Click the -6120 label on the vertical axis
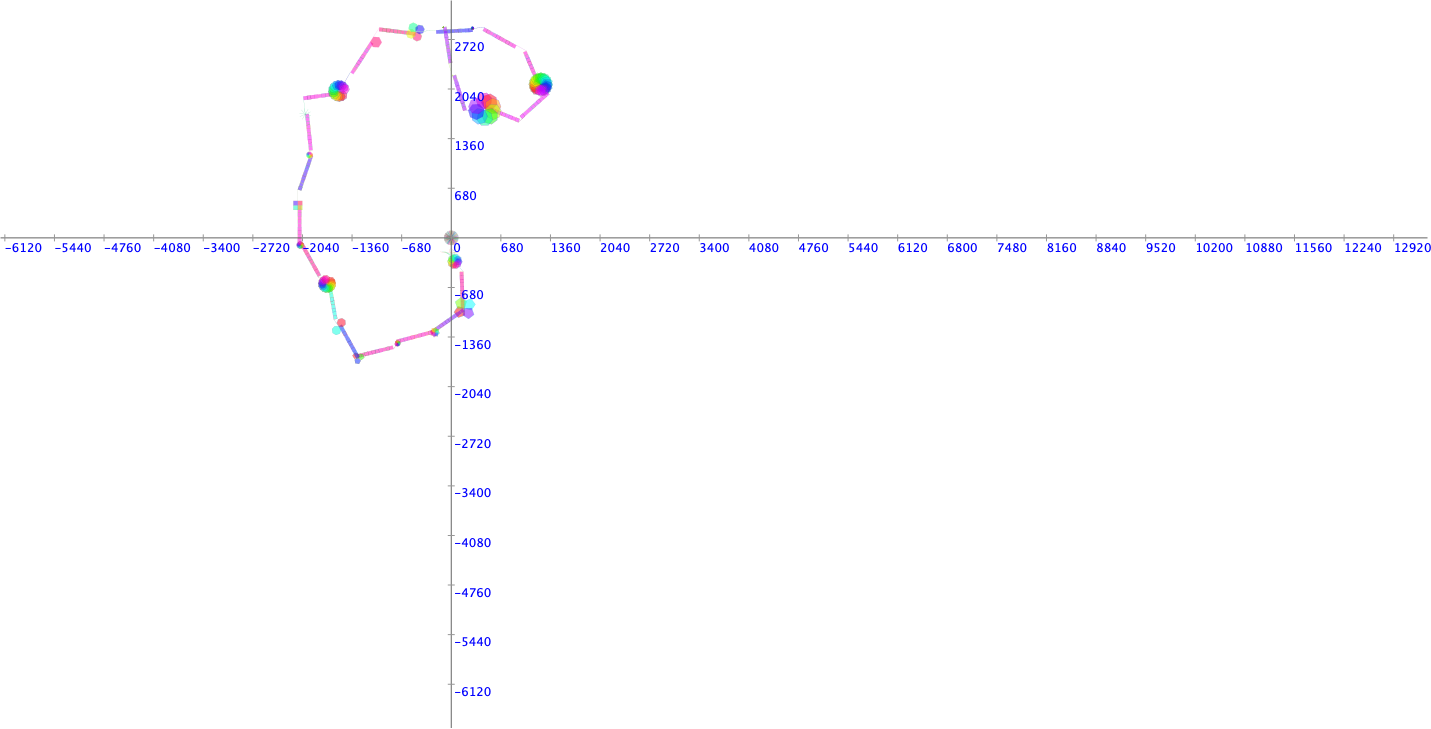Screen dimensions: 1431x729 tap(475, 692)
